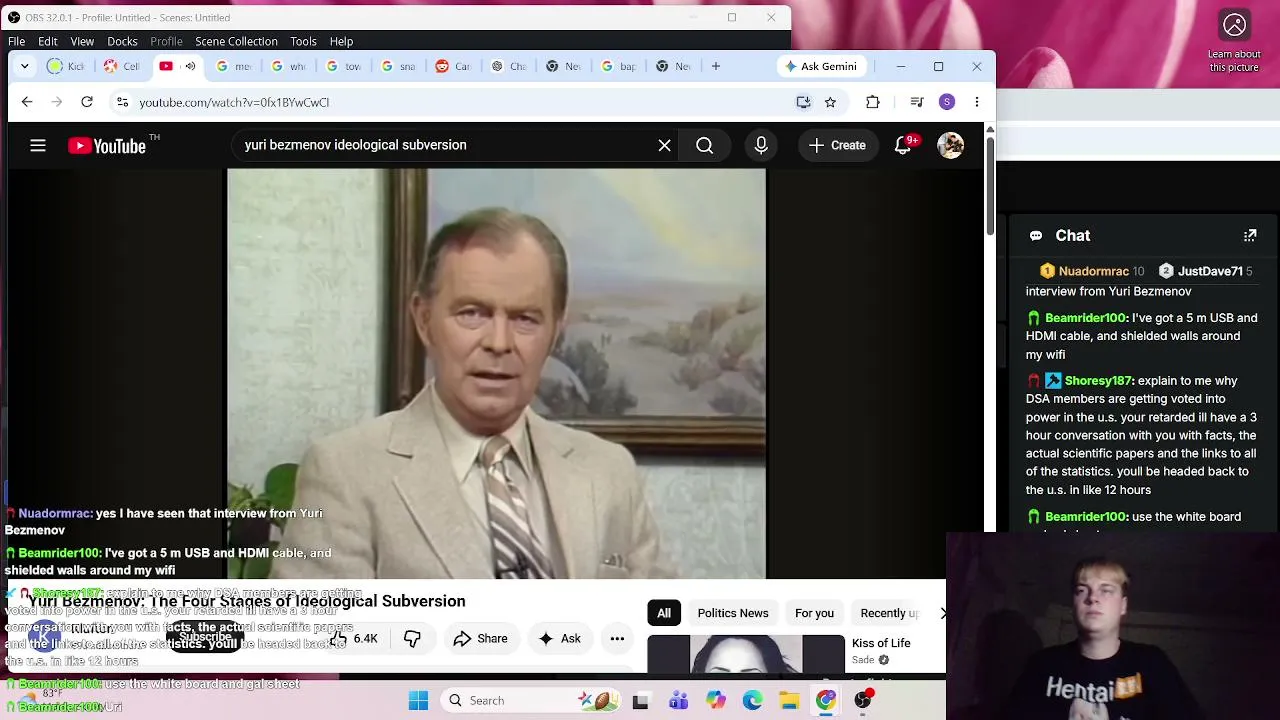The image size is (1280, 720).
Task: Select the 'All' filter chip
Action: point(664,613)
